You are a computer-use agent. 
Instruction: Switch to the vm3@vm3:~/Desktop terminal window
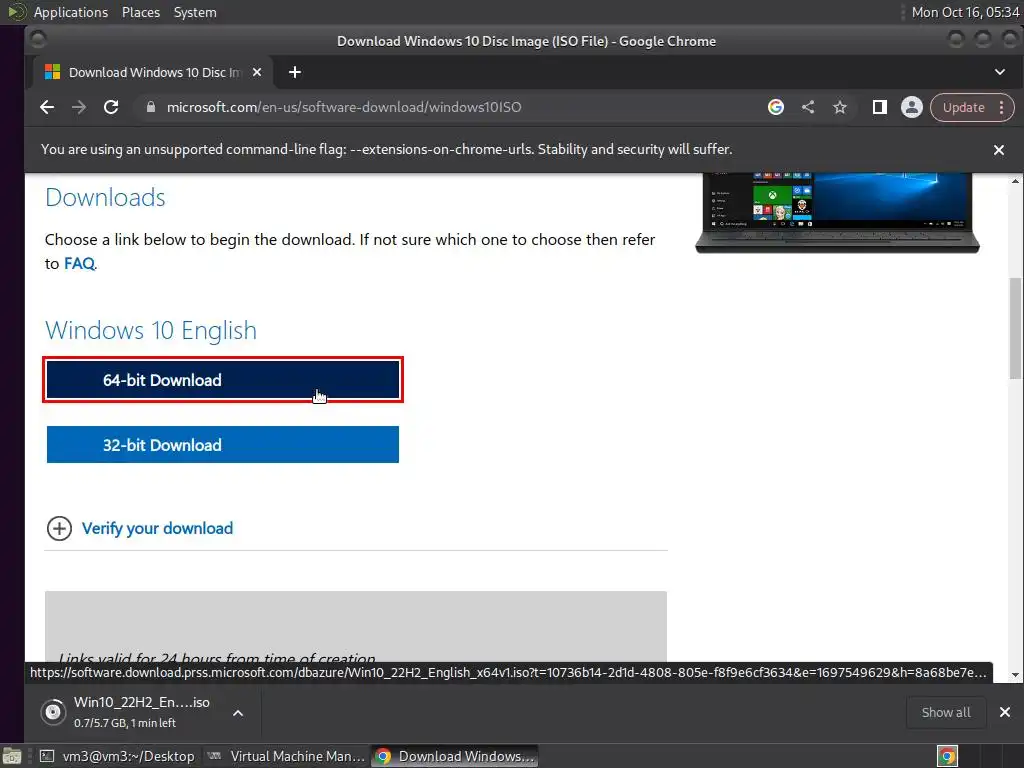[x=117, y=756]
